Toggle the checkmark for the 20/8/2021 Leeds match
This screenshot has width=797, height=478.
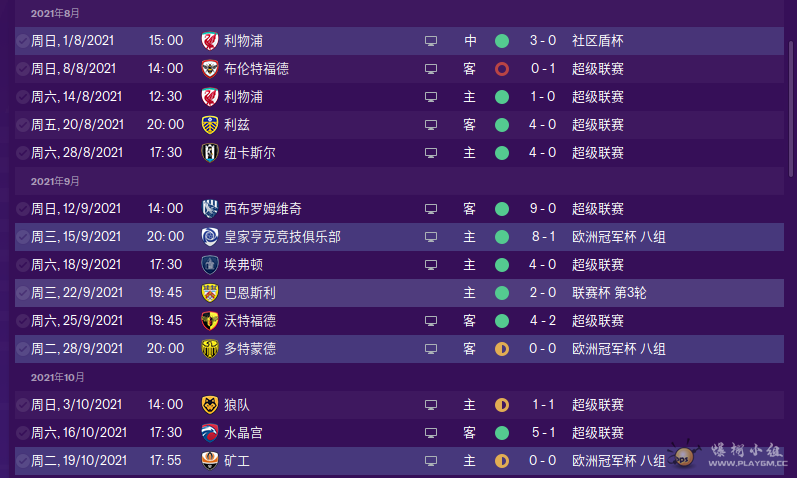[22, 125]
